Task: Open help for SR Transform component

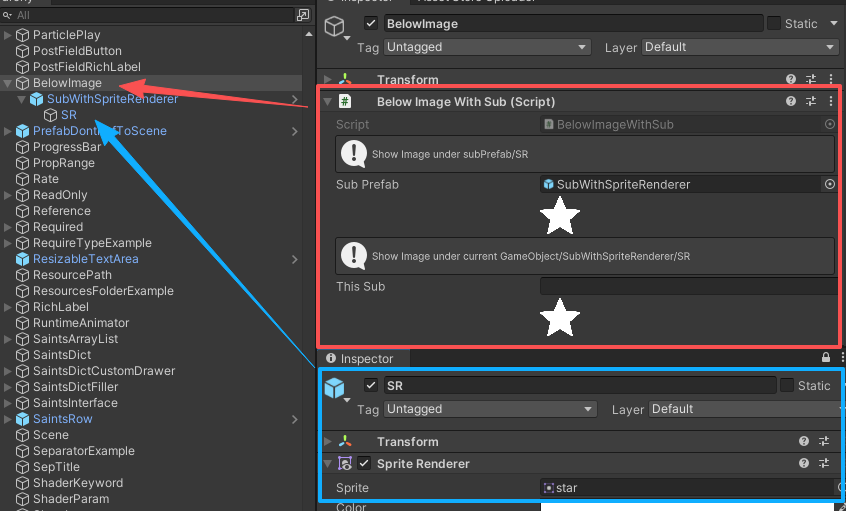Action: tap(804, 441)
